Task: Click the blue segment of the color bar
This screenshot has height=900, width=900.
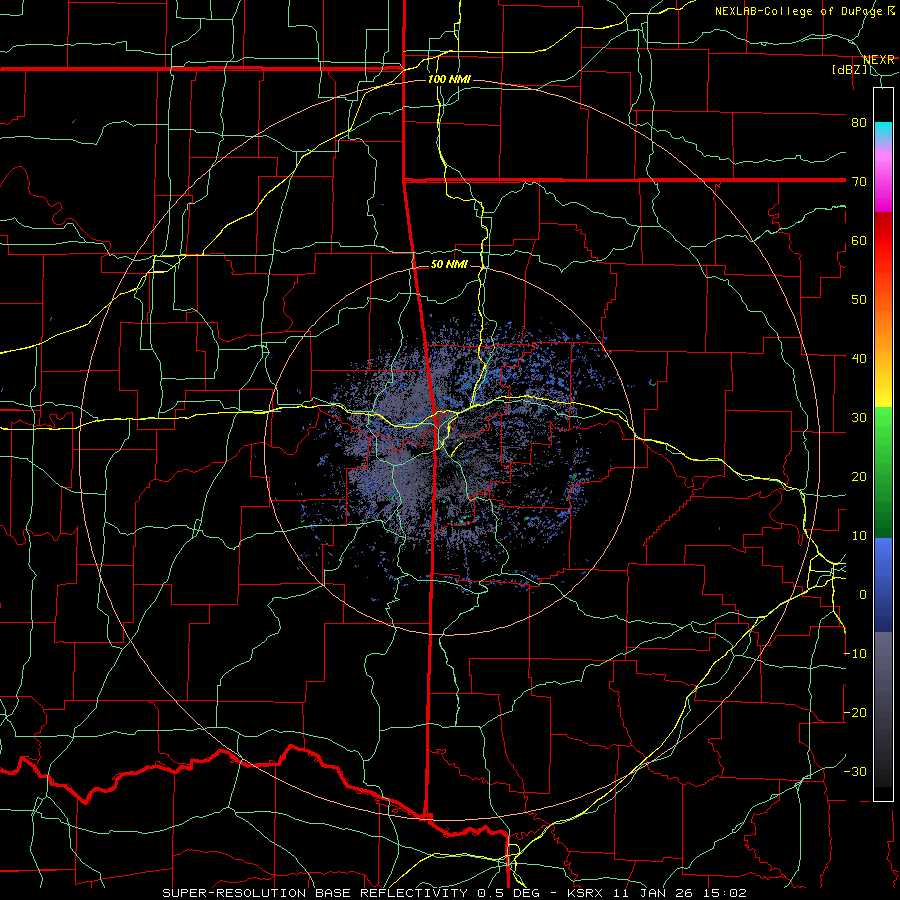Action: [883, 585]
